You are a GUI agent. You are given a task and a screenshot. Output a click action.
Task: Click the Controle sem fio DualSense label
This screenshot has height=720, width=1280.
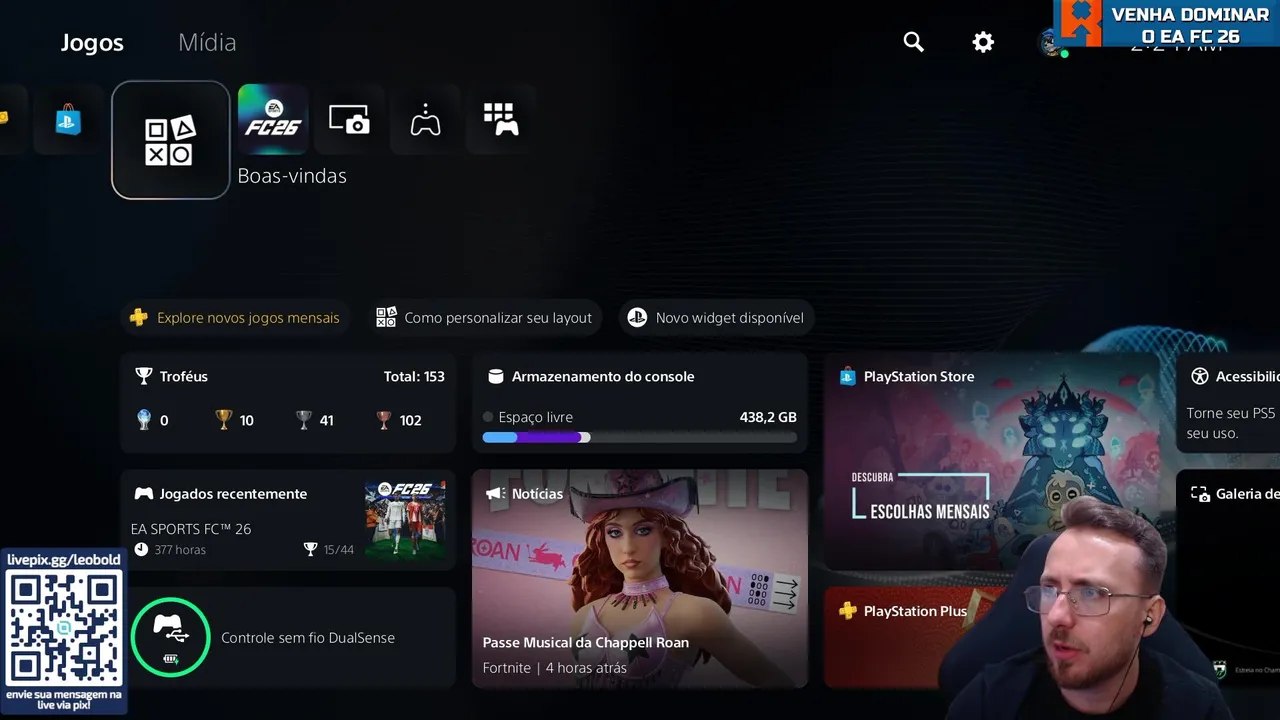(308, 638)
